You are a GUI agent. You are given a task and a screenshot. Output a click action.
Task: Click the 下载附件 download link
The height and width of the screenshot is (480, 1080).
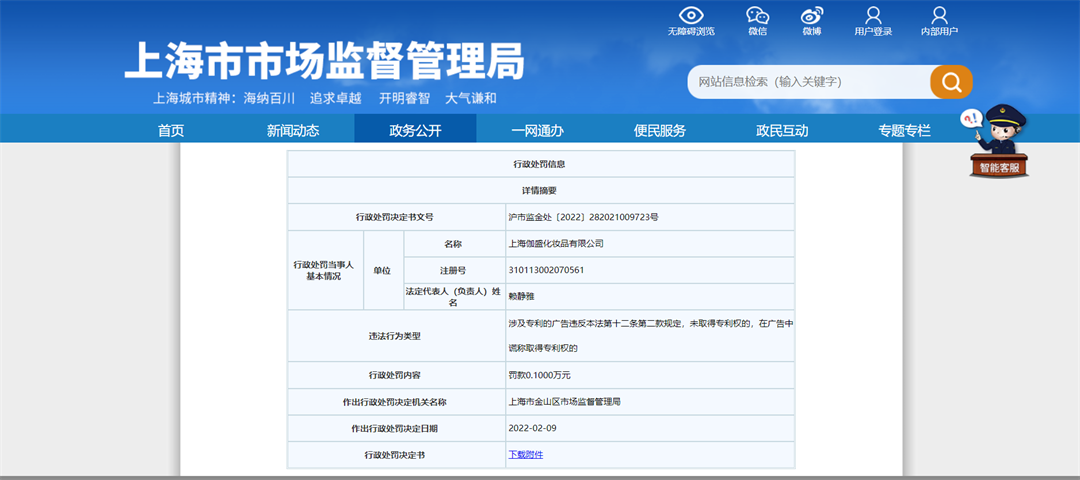point(526,454)
